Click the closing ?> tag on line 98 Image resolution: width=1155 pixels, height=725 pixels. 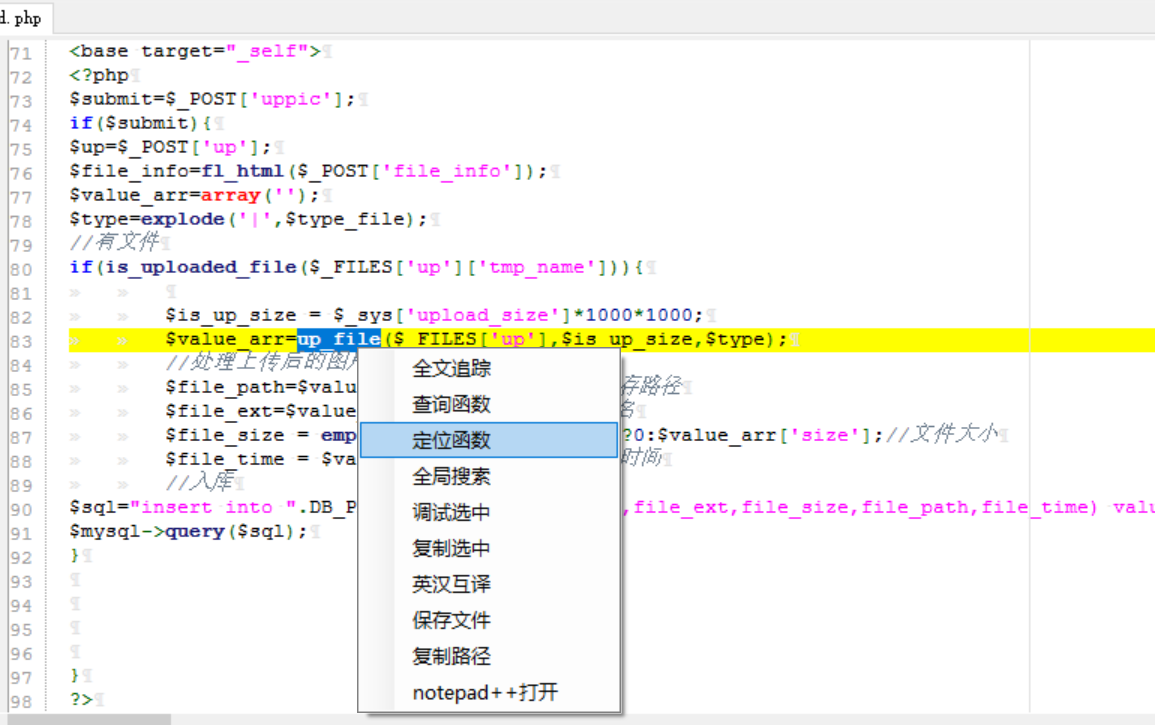pos(80,699)
